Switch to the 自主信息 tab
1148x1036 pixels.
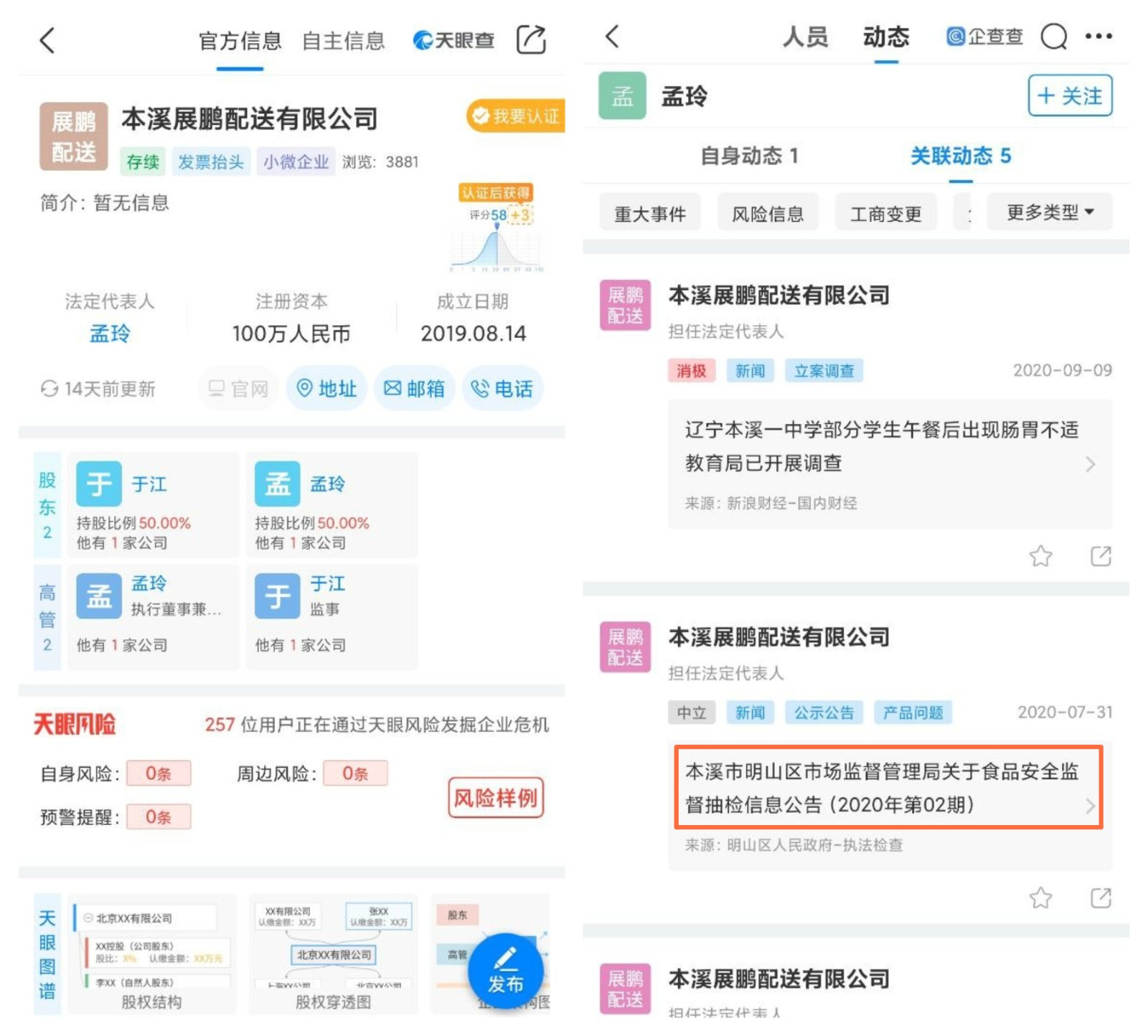point(344,41)
